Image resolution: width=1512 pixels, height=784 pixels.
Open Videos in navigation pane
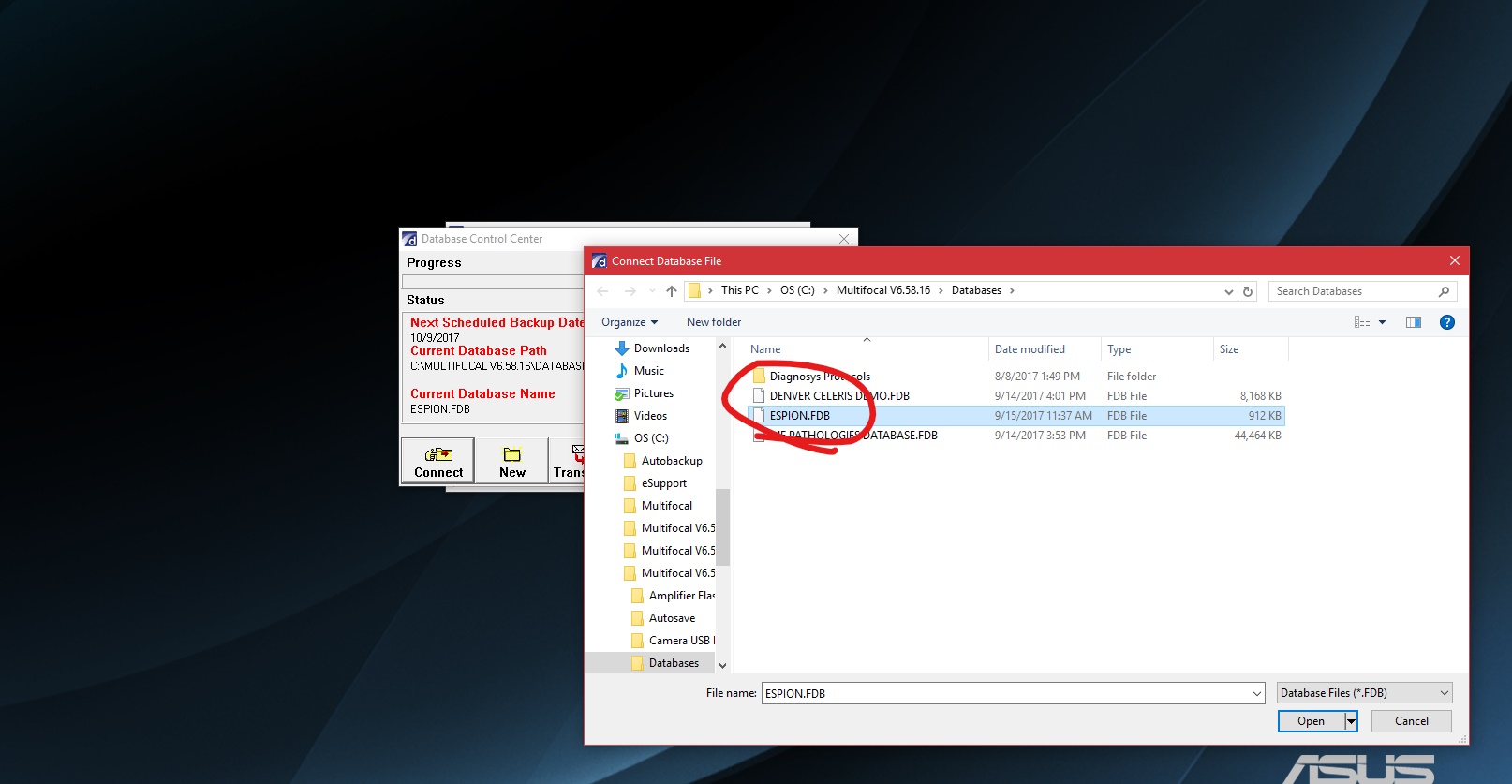[x=650, y=416]
